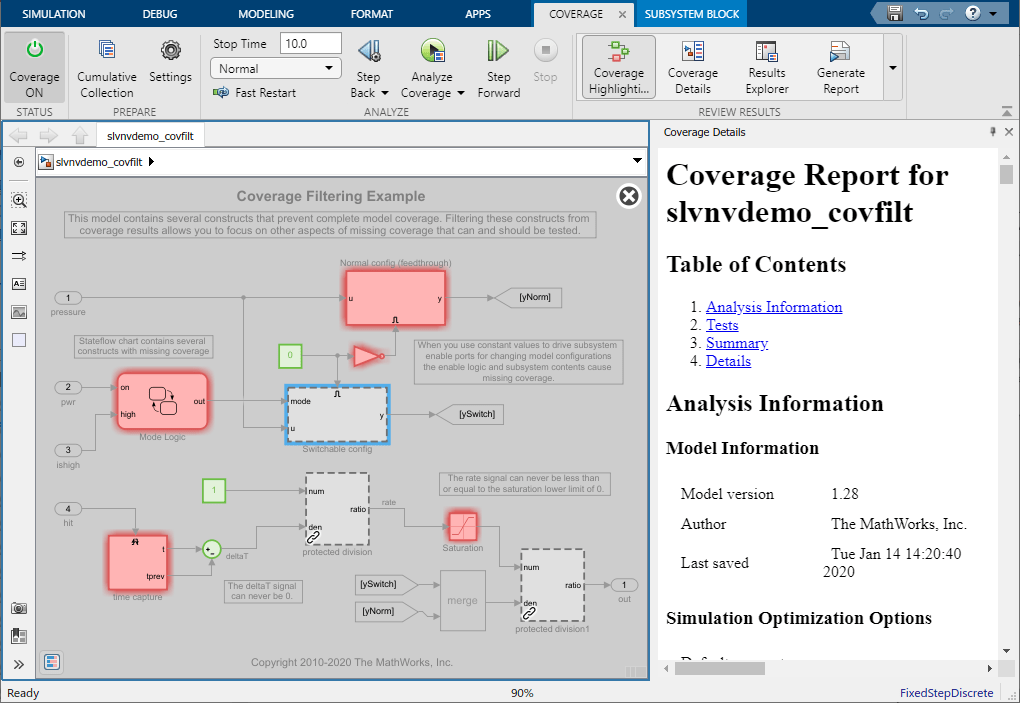Open the Results Explorer

click(766, 67)
